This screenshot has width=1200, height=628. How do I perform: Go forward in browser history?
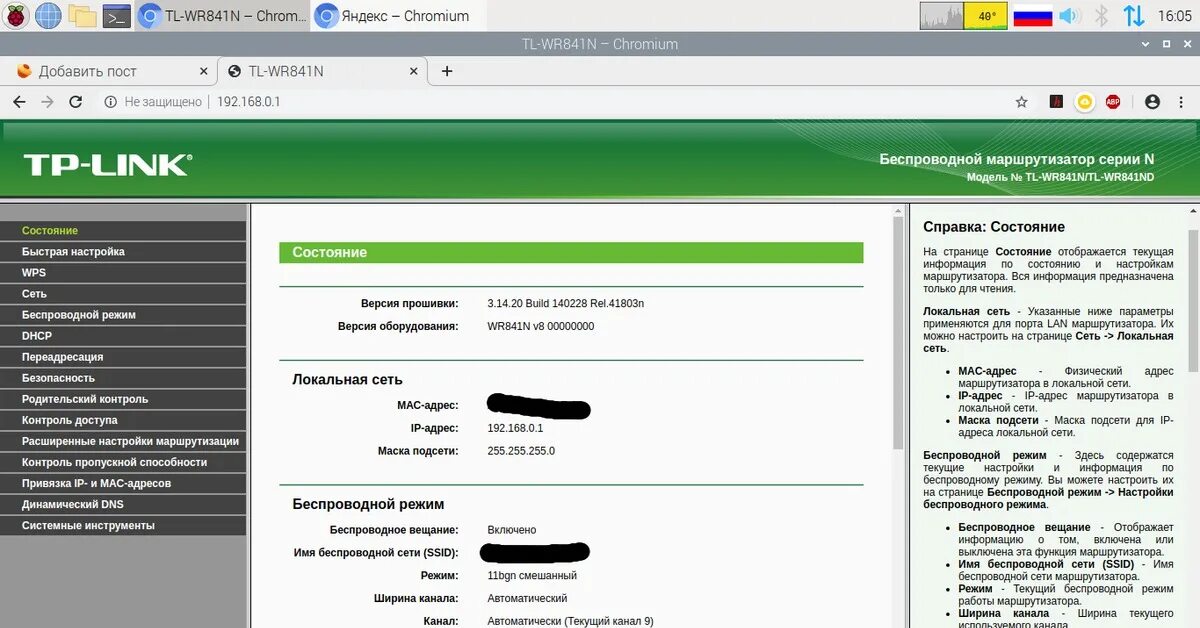[47, 102]
